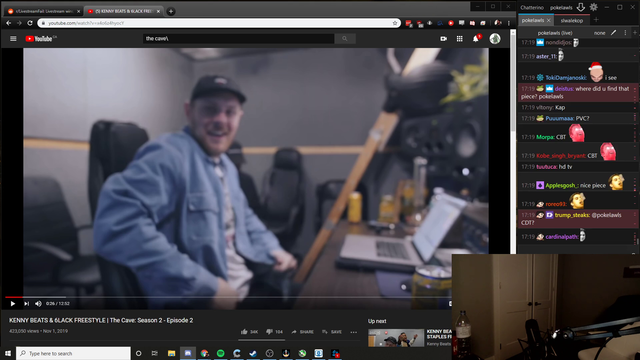This screenshot has width=640, height=360.
Task: Open Cortana circle on the taskbar
Action: pos(138,353)
